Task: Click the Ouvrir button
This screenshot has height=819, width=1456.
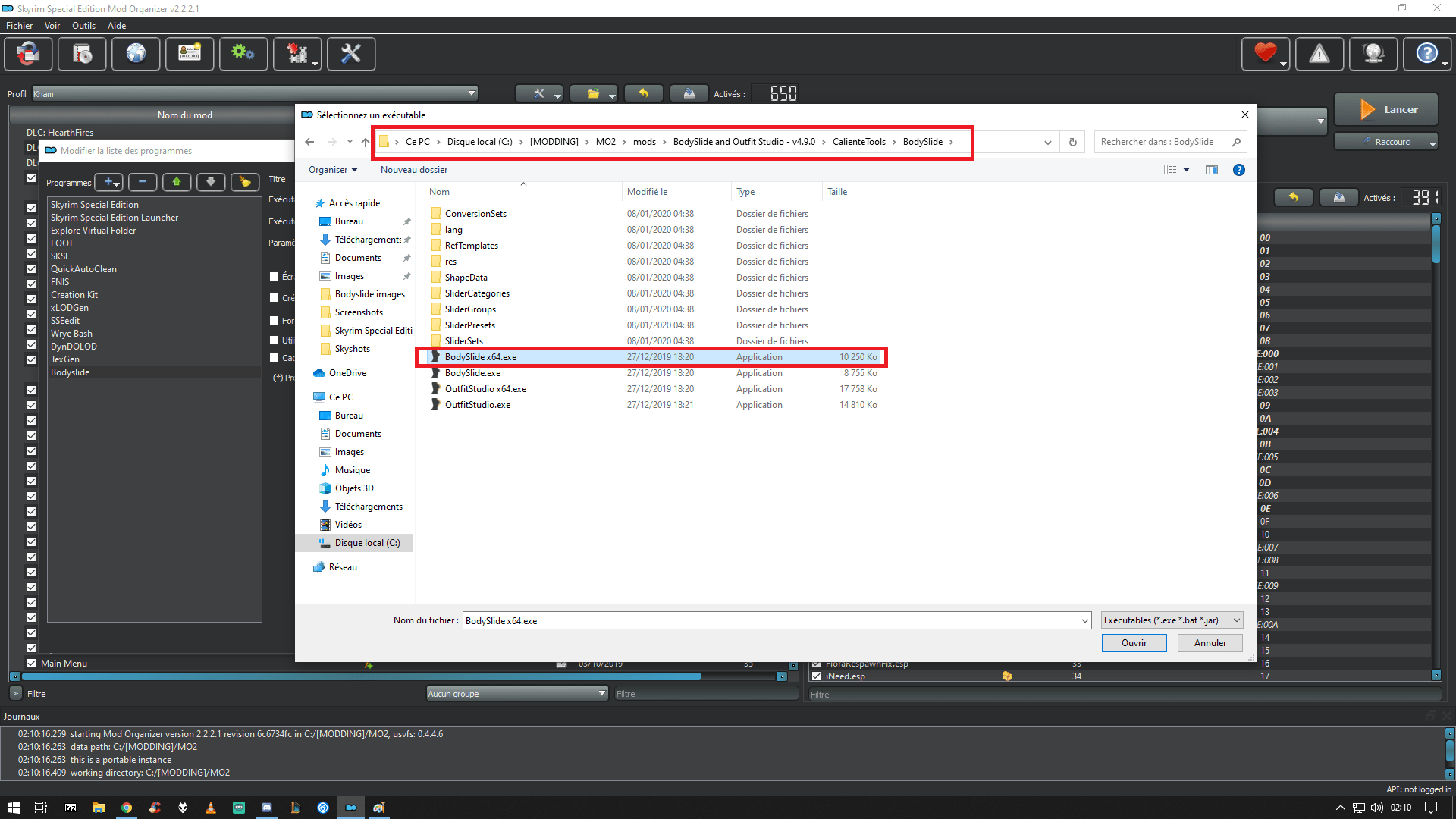Action: tap(1134, 642)
